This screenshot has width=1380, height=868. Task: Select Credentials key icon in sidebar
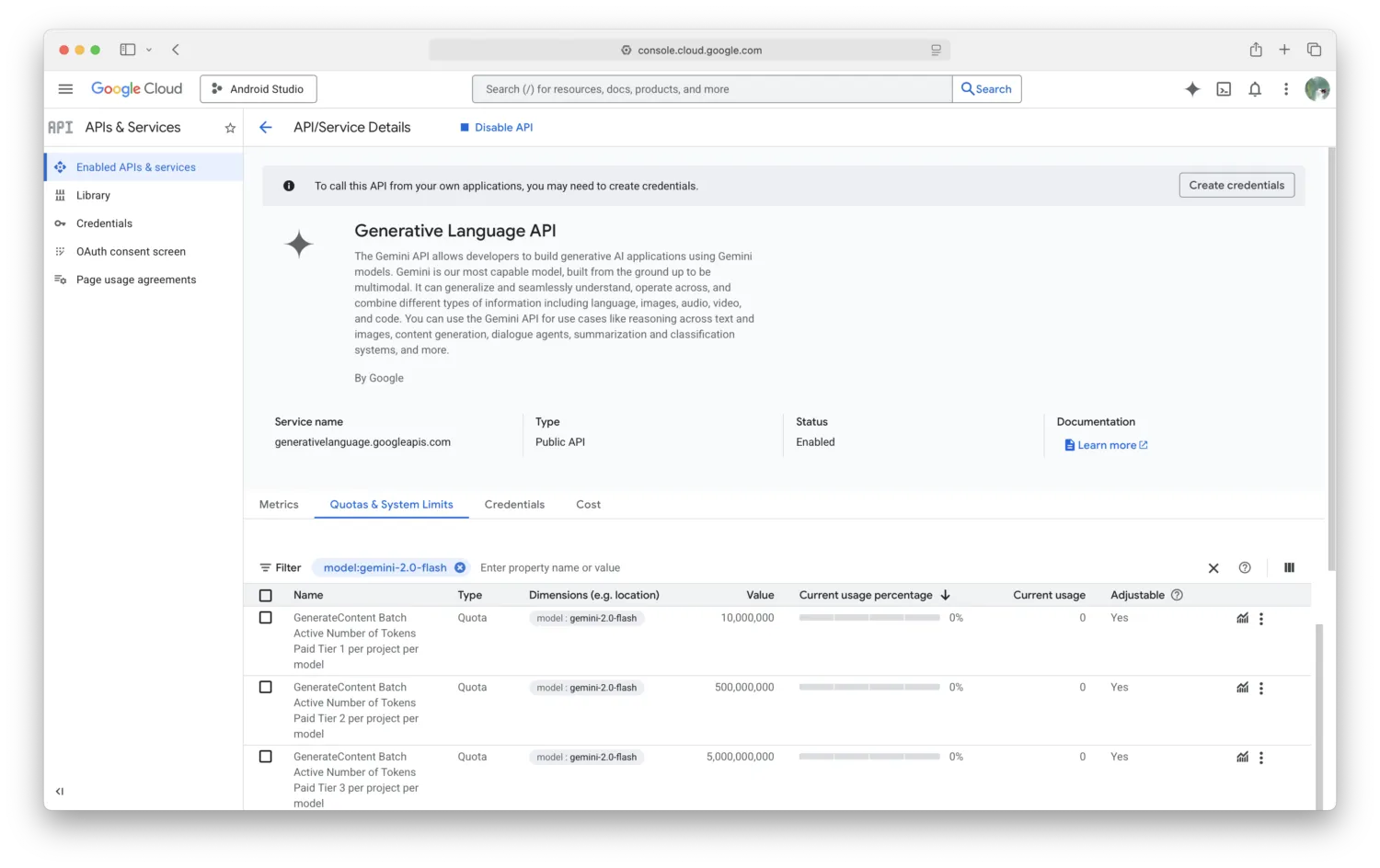(x=59, y=223)
